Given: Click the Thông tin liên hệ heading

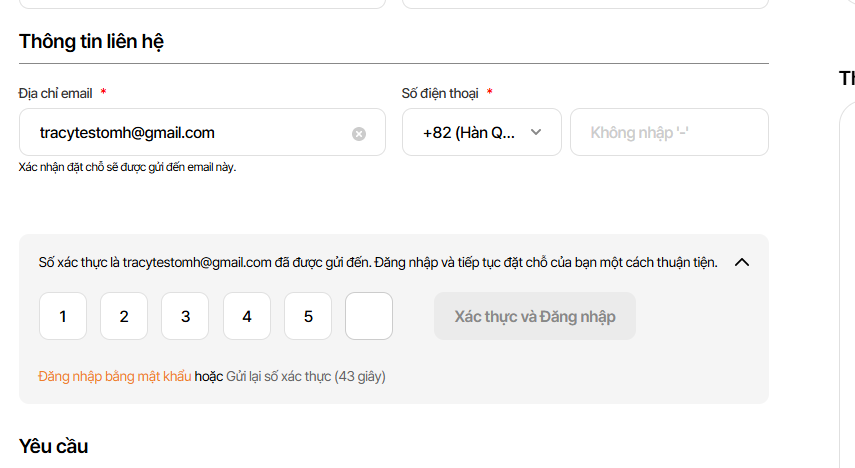Looking at the screenshot, I should [91, 42].
